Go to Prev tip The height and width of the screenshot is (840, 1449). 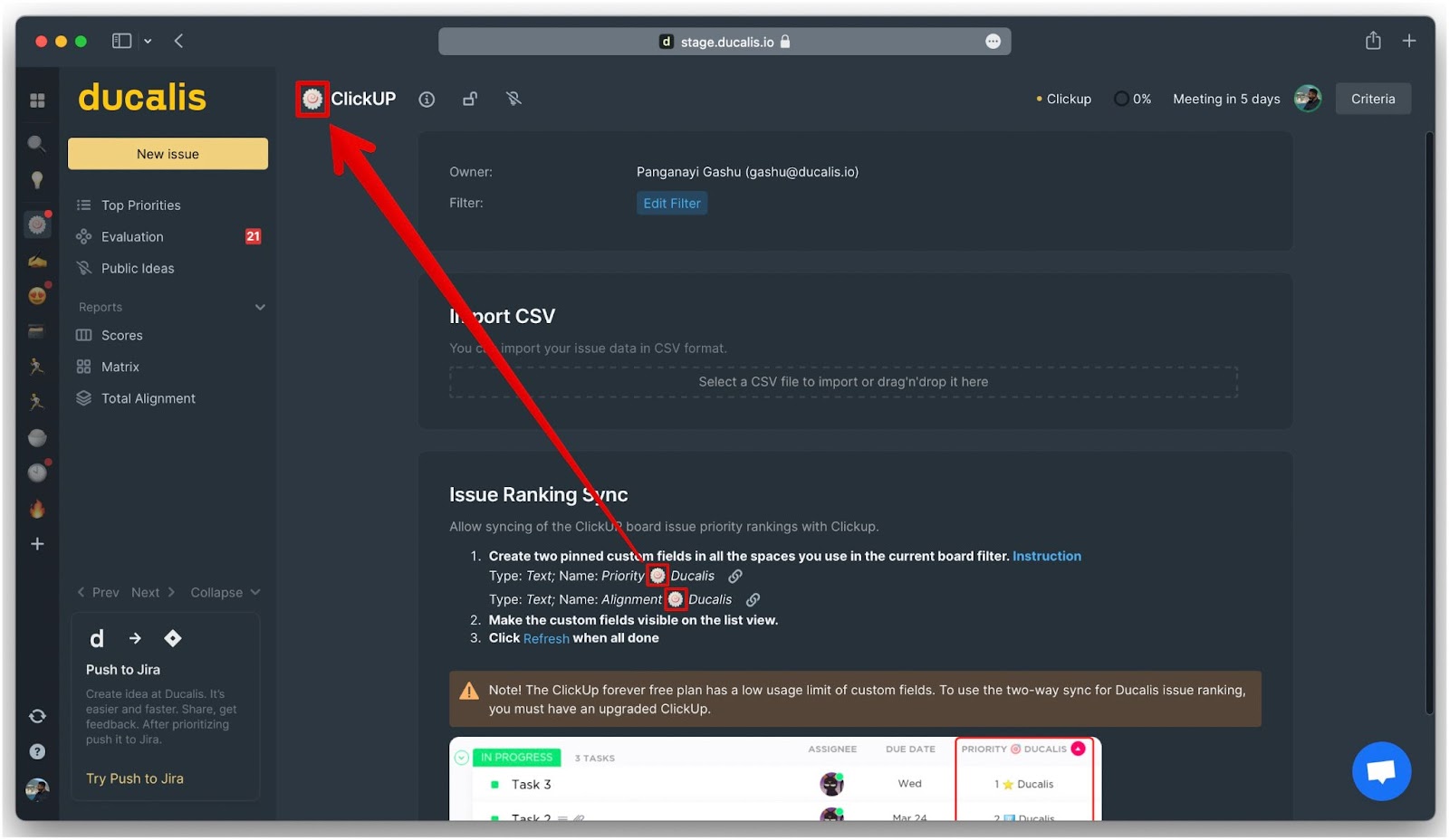99,592
